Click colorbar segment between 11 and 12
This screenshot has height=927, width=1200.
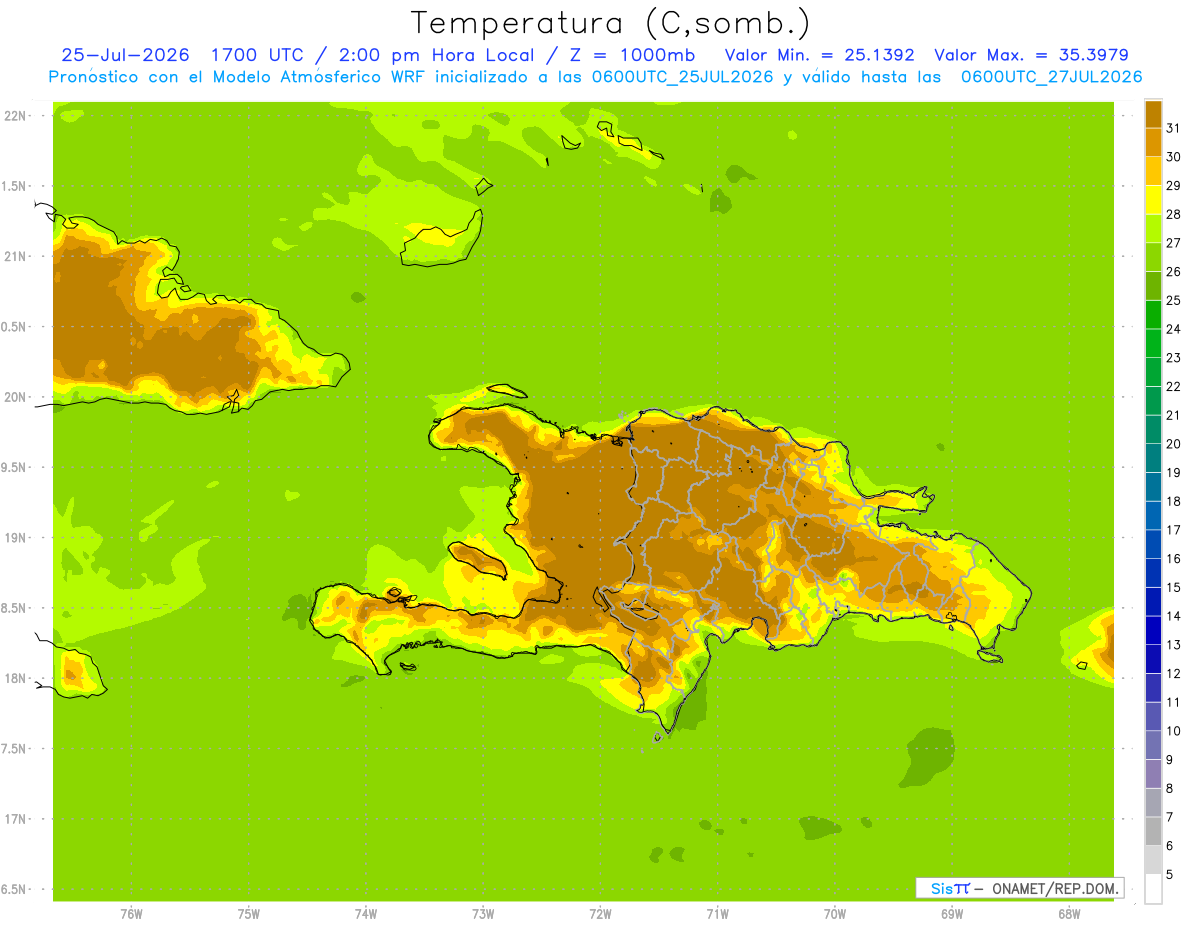point(1153,688)
